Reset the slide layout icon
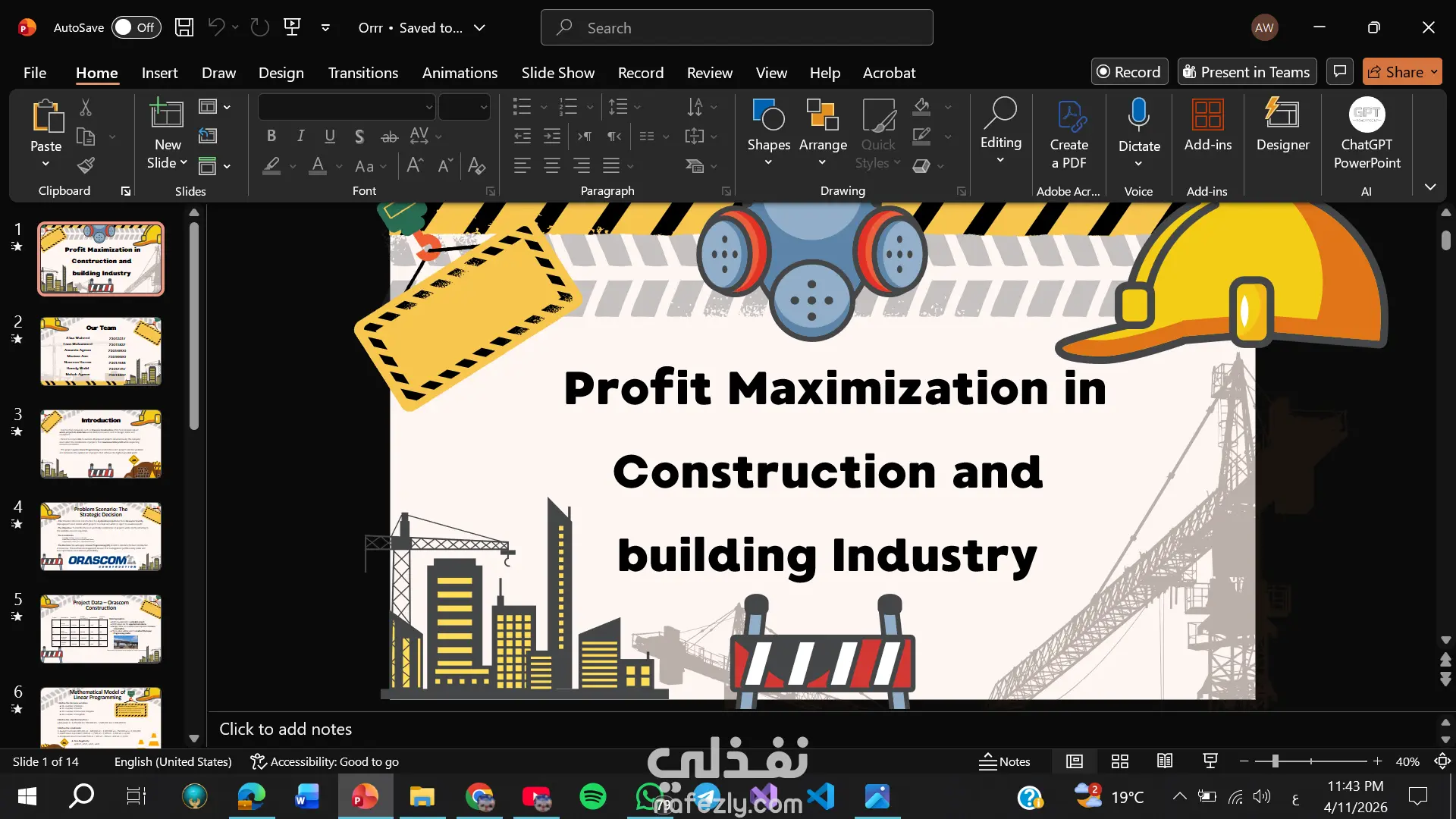The image size is (1456, 819). (x=208, y=136)
